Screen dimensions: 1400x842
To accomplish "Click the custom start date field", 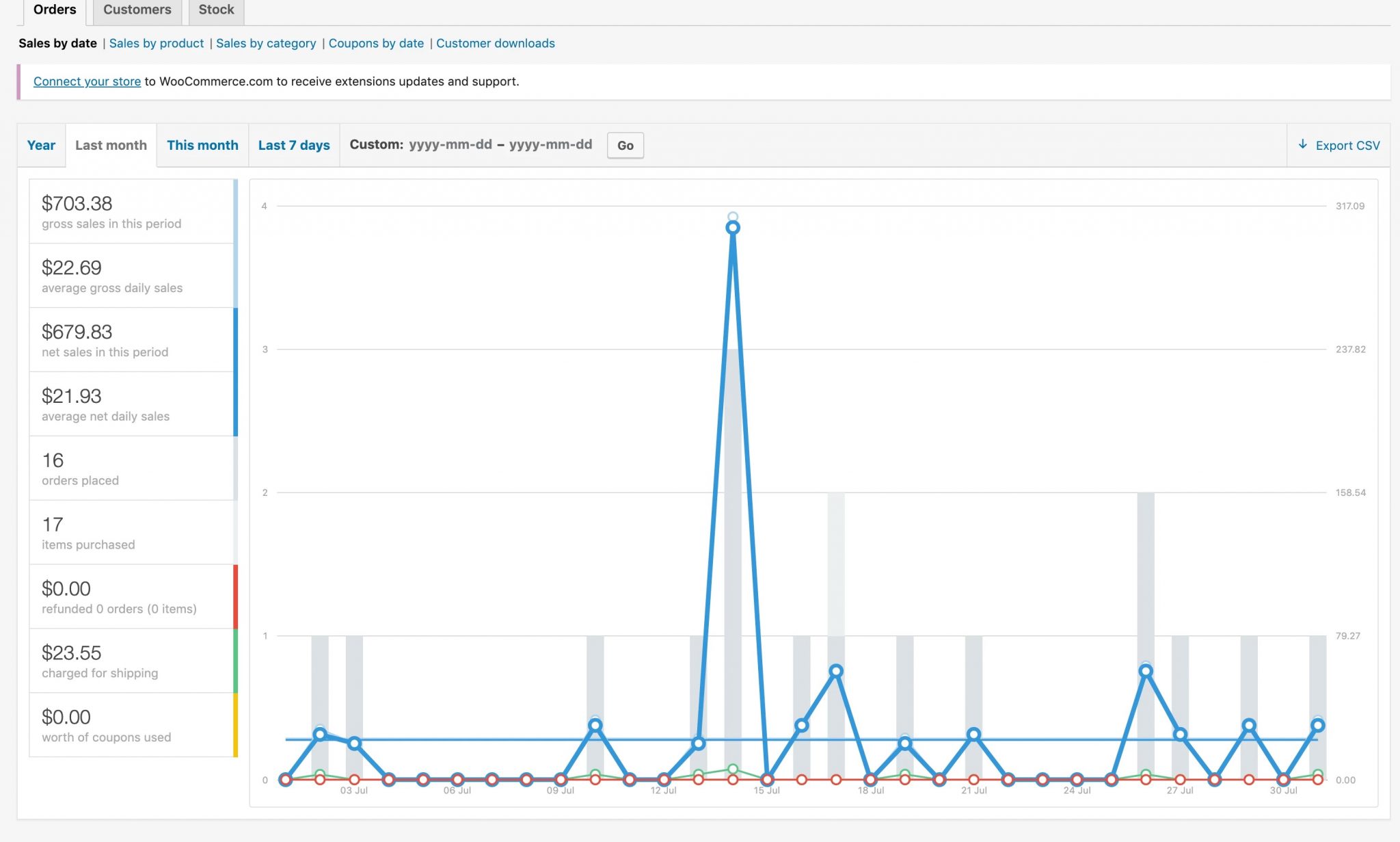I will click(450, 144).
